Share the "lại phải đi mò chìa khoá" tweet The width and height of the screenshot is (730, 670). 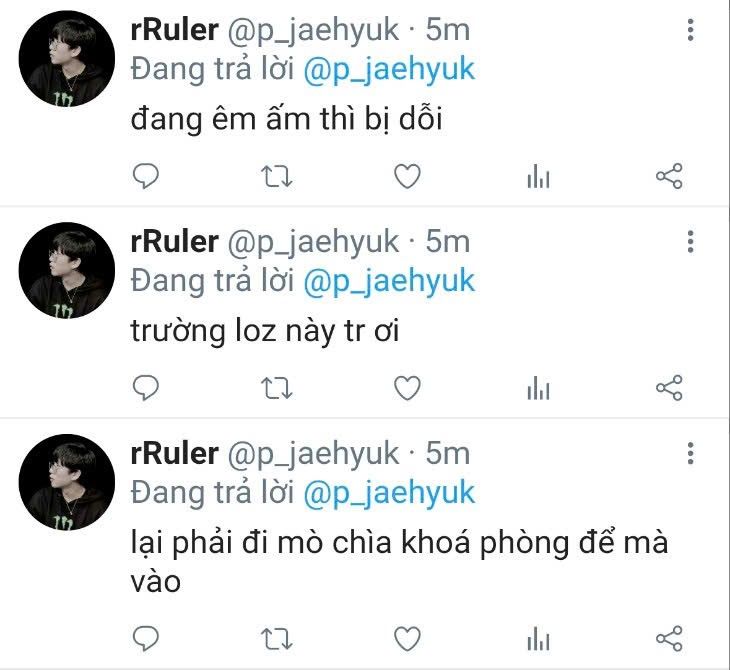click(x=669, y=638)
